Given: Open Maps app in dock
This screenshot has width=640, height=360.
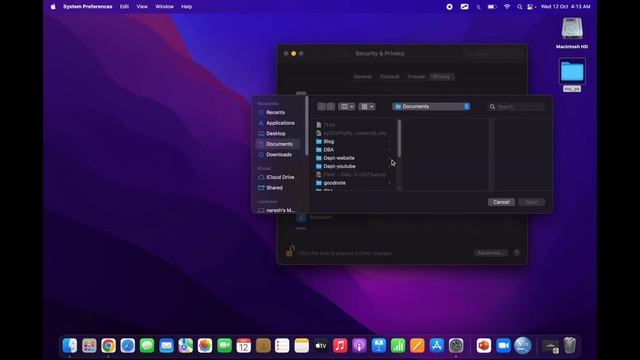Looking at the screenshot, I should 186,346.
